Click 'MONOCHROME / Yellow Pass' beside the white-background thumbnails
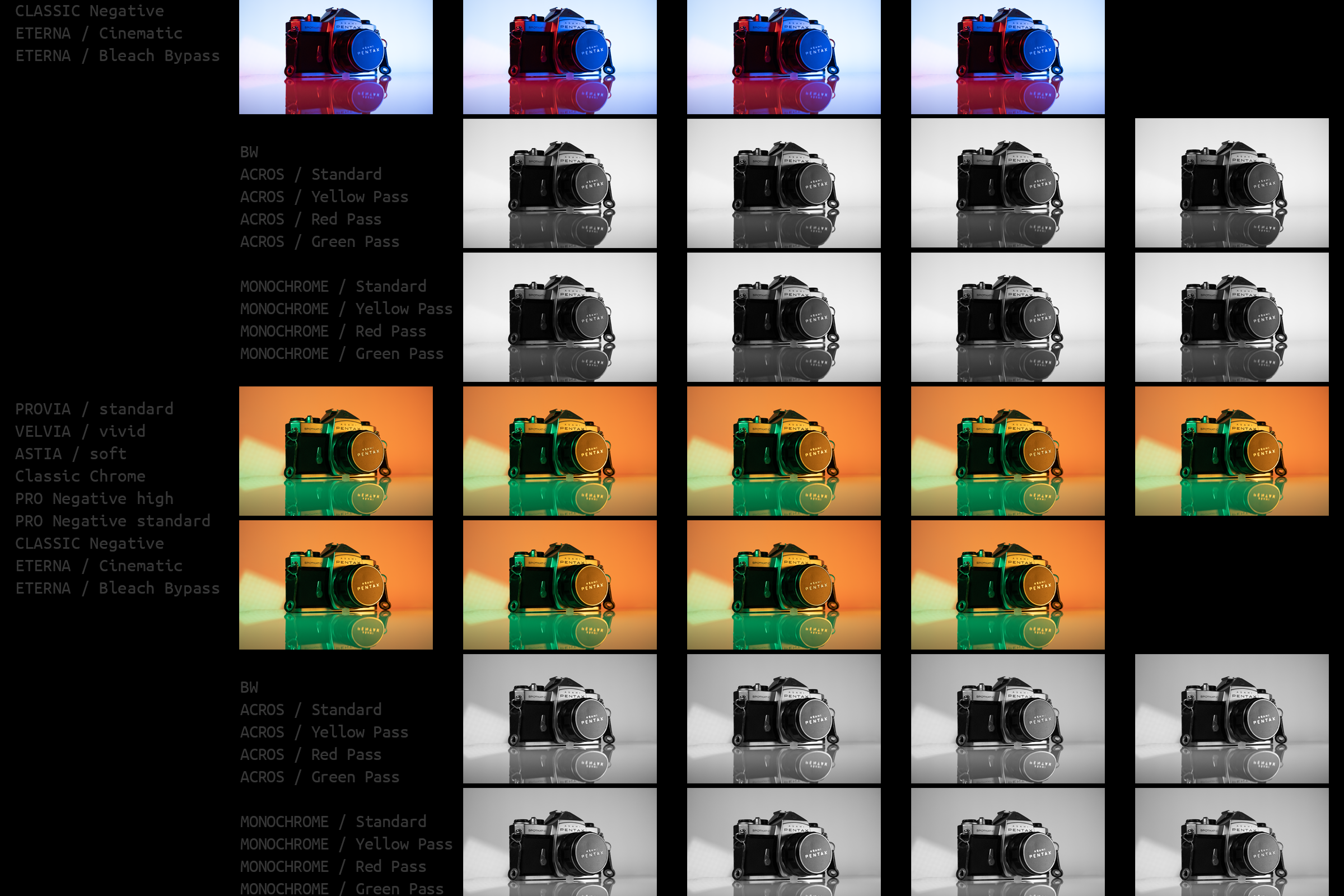 [x=346, y=309]
